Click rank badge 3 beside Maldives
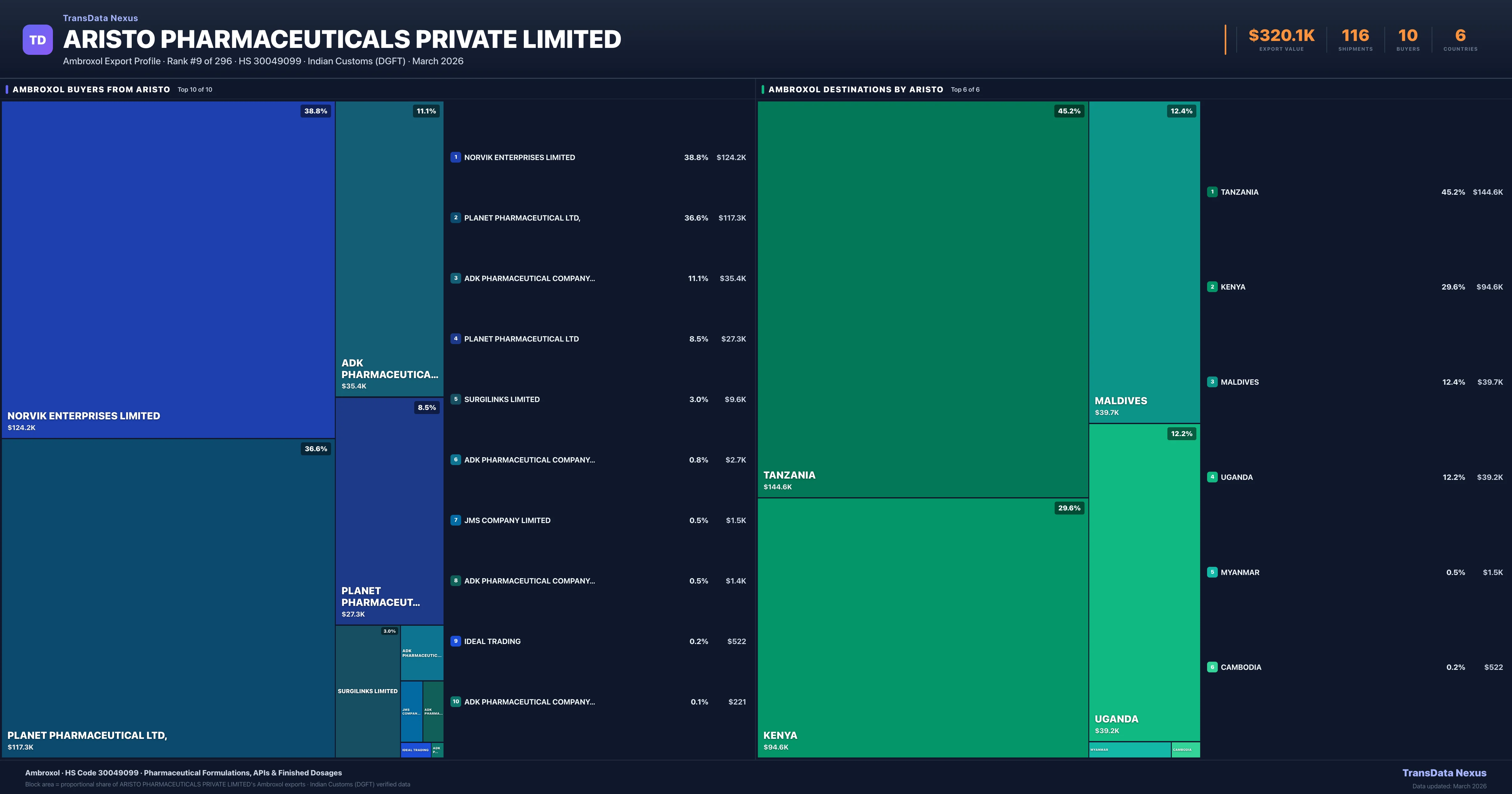 tap(1212, 382)
